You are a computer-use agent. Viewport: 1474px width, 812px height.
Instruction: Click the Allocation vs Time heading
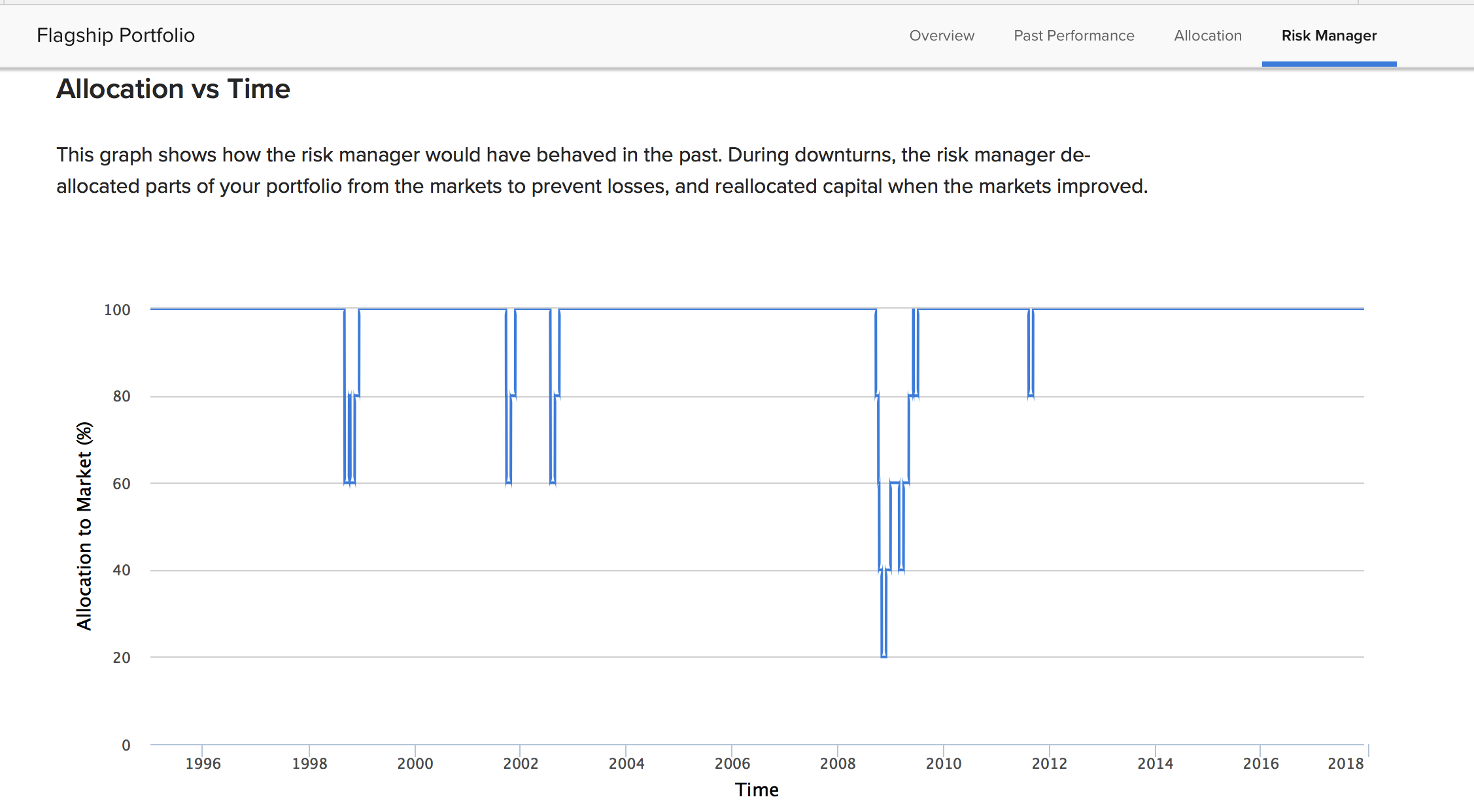173,89
